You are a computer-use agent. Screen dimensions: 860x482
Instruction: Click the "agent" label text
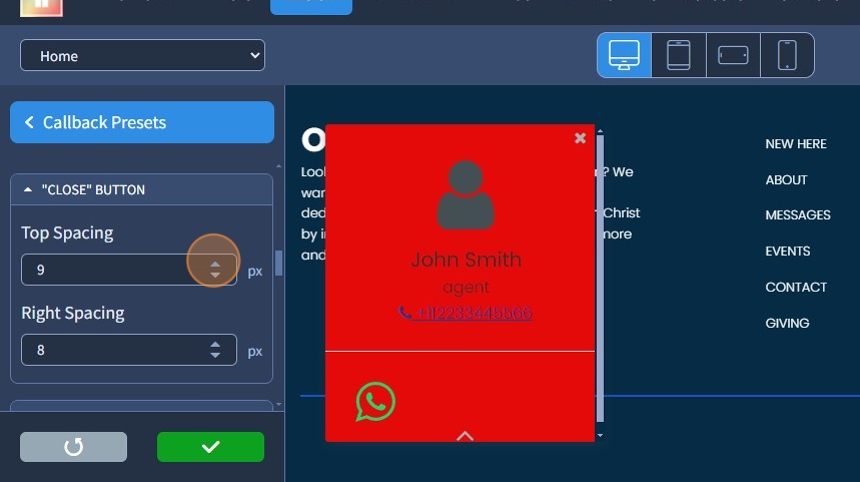pos(466,287)
